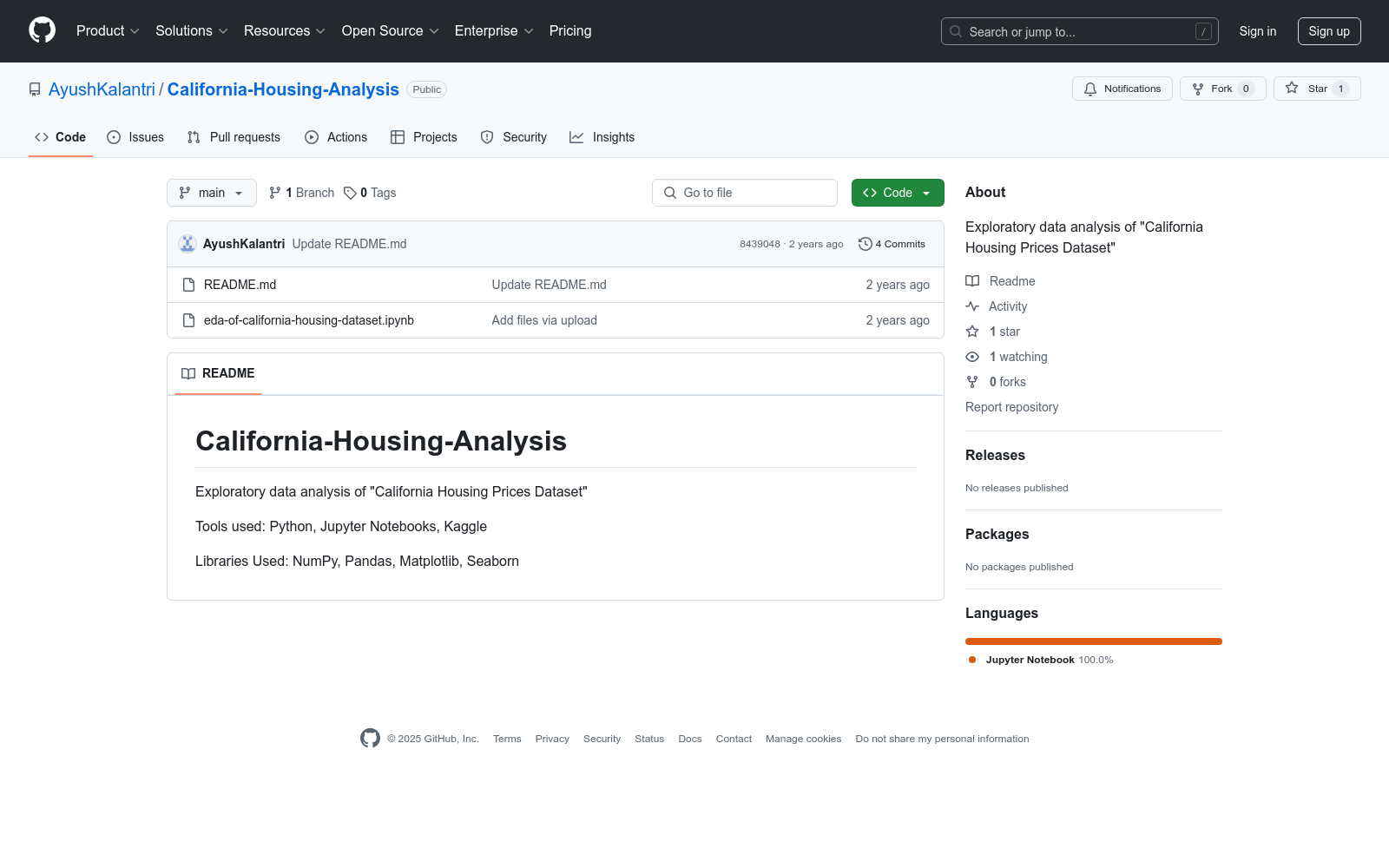Viewport: 1389px width, 868px height.
Task: Open eda-of-california-housing-dataset.ipynb file
Action: click(309, 320)
